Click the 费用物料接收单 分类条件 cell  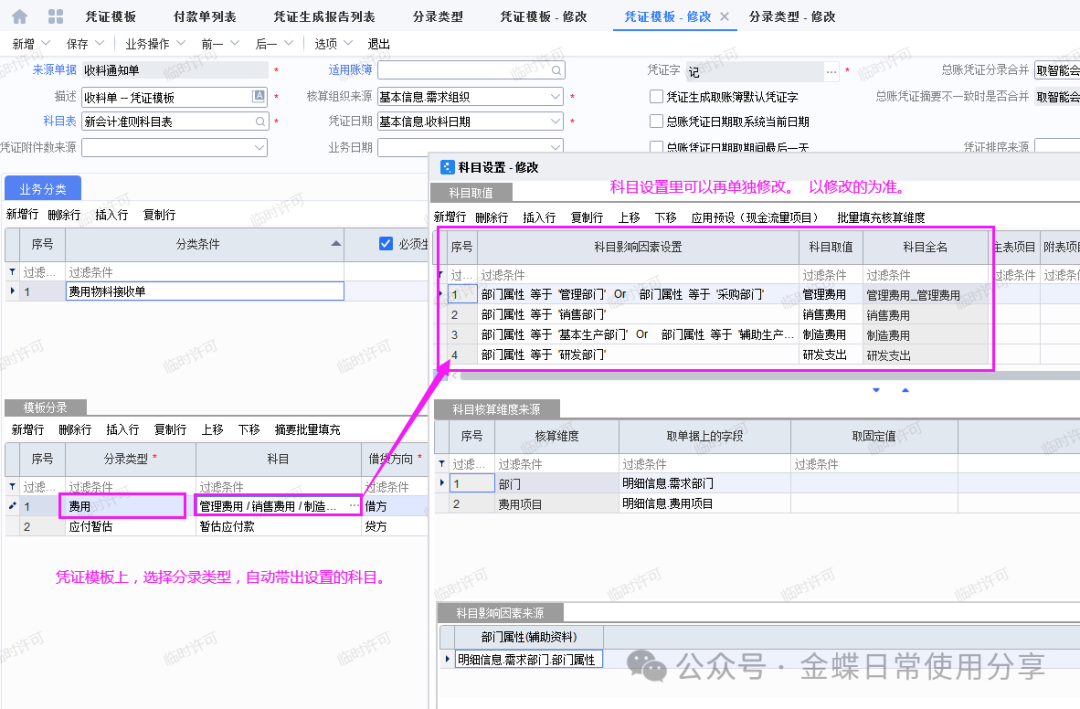pyautogui.click(x=204, y=291)
